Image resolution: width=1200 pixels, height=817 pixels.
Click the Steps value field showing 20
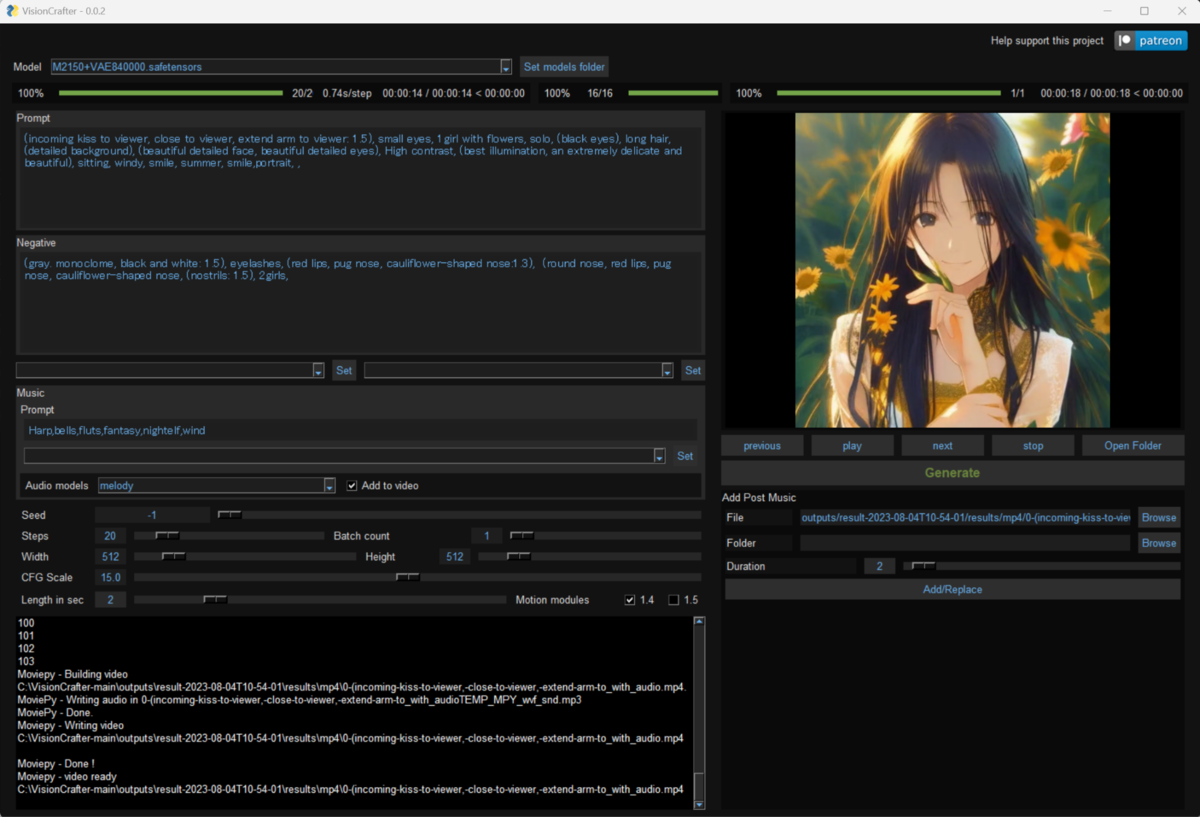[x=110, y=536]
